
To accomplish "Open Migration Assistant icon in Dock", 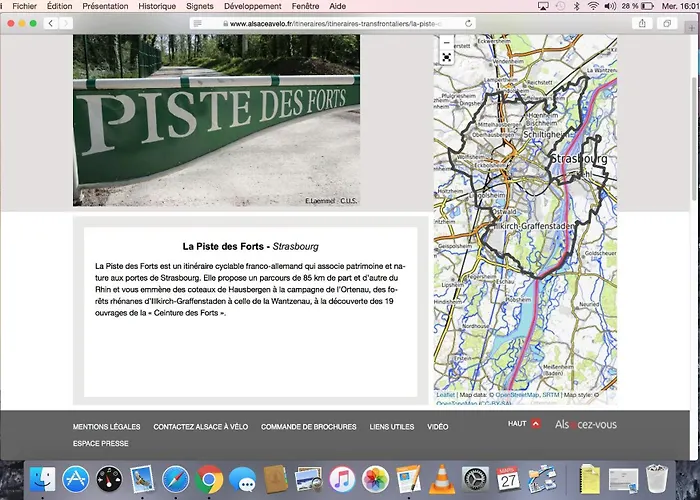I will tap(542, 479).
